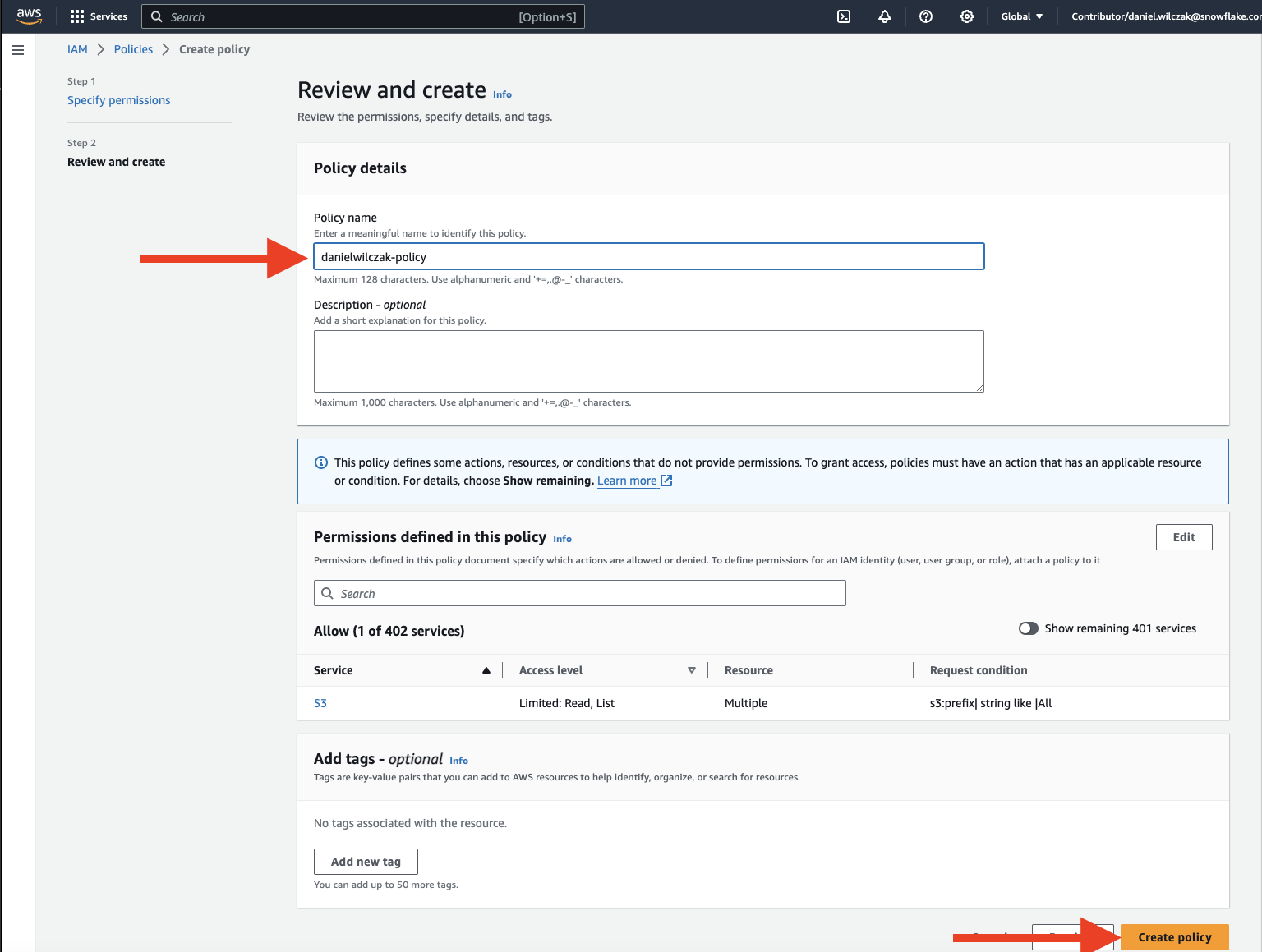This screenshot has height=952, width=1262.
Task: Focus the Policy name input field
Action: (648, 257)
